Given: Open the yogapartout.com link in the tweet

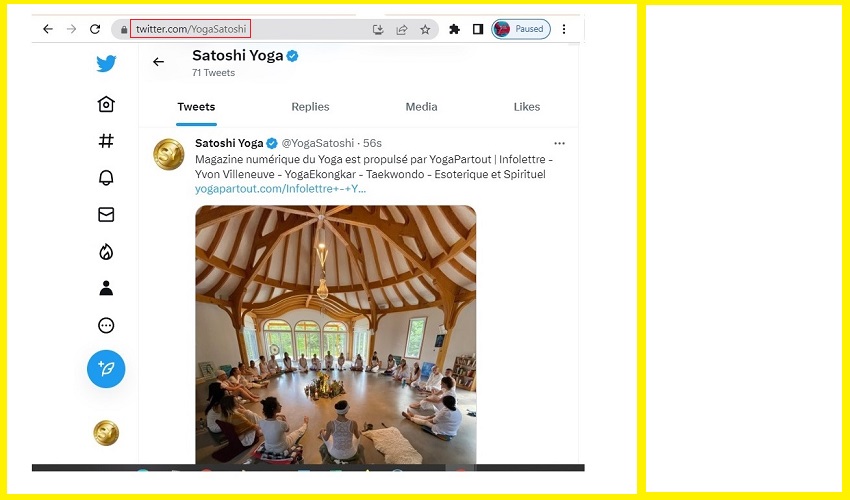Looking at the screenshot, I should point(281,188).
